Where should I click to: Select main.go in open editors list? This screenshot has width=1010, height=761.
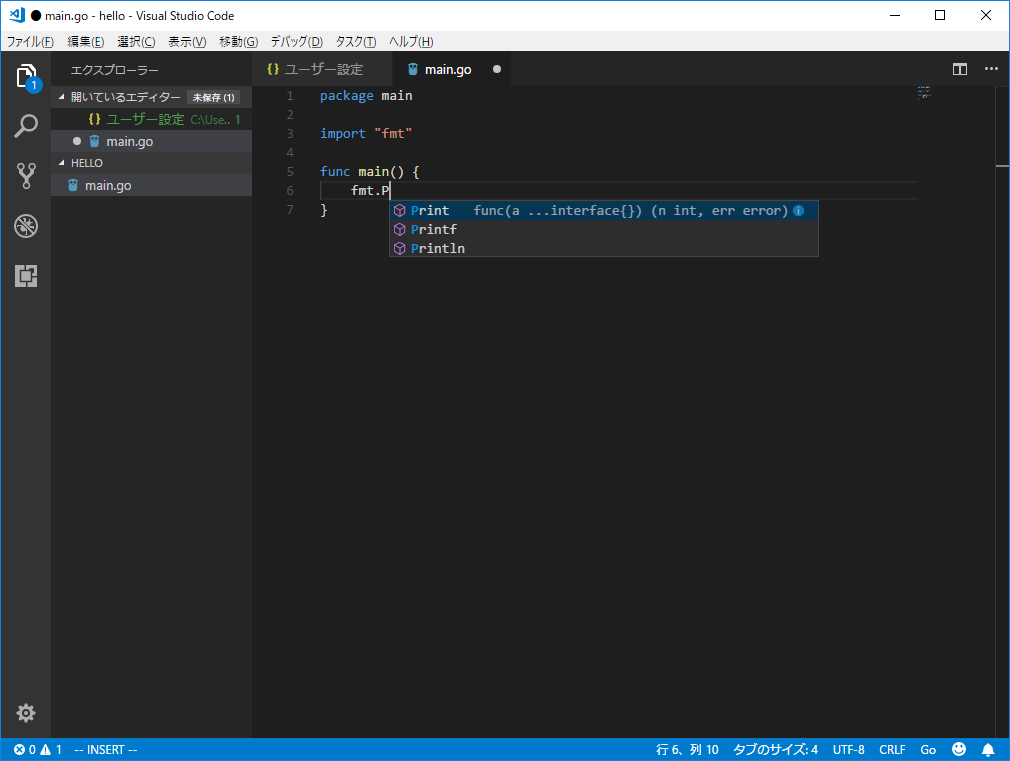[x=151, y=141]
